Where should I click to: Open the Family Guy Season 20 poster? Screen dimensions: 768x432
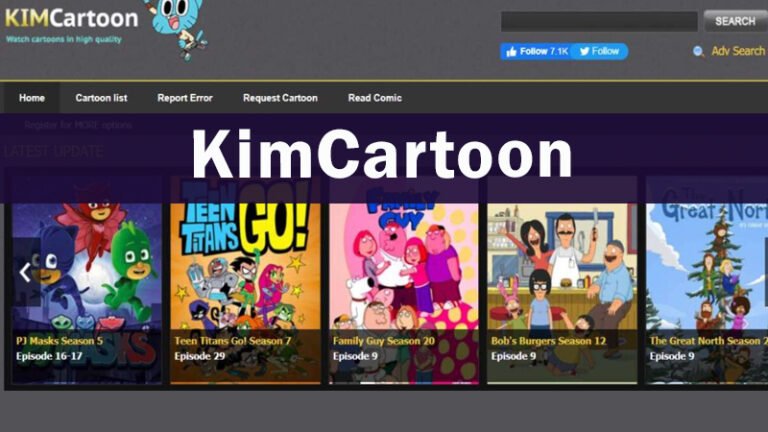[404, 281]
